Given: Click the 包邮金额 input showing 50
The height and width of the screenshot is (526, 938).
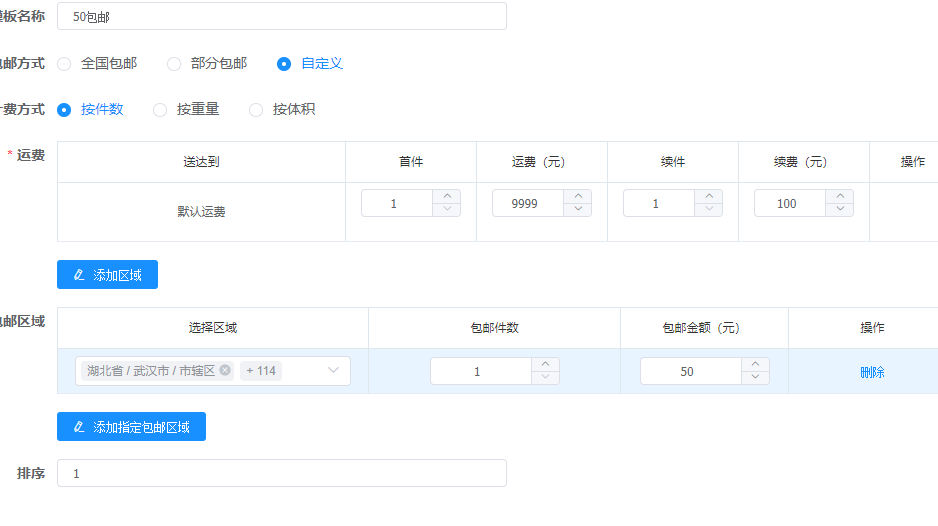Looking at the screenshot, I should pyautogui.click(x=690, y=372).
